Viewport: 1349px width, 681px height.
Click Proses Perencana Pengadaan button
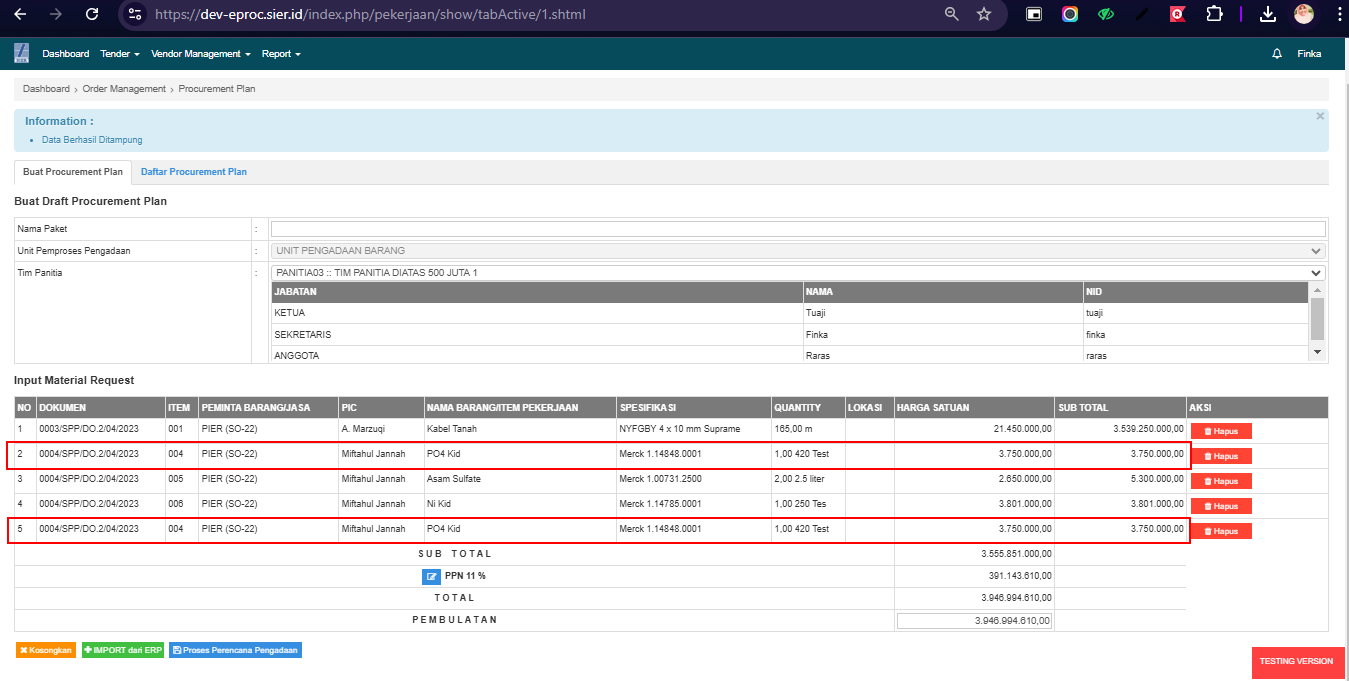[235, 650]
